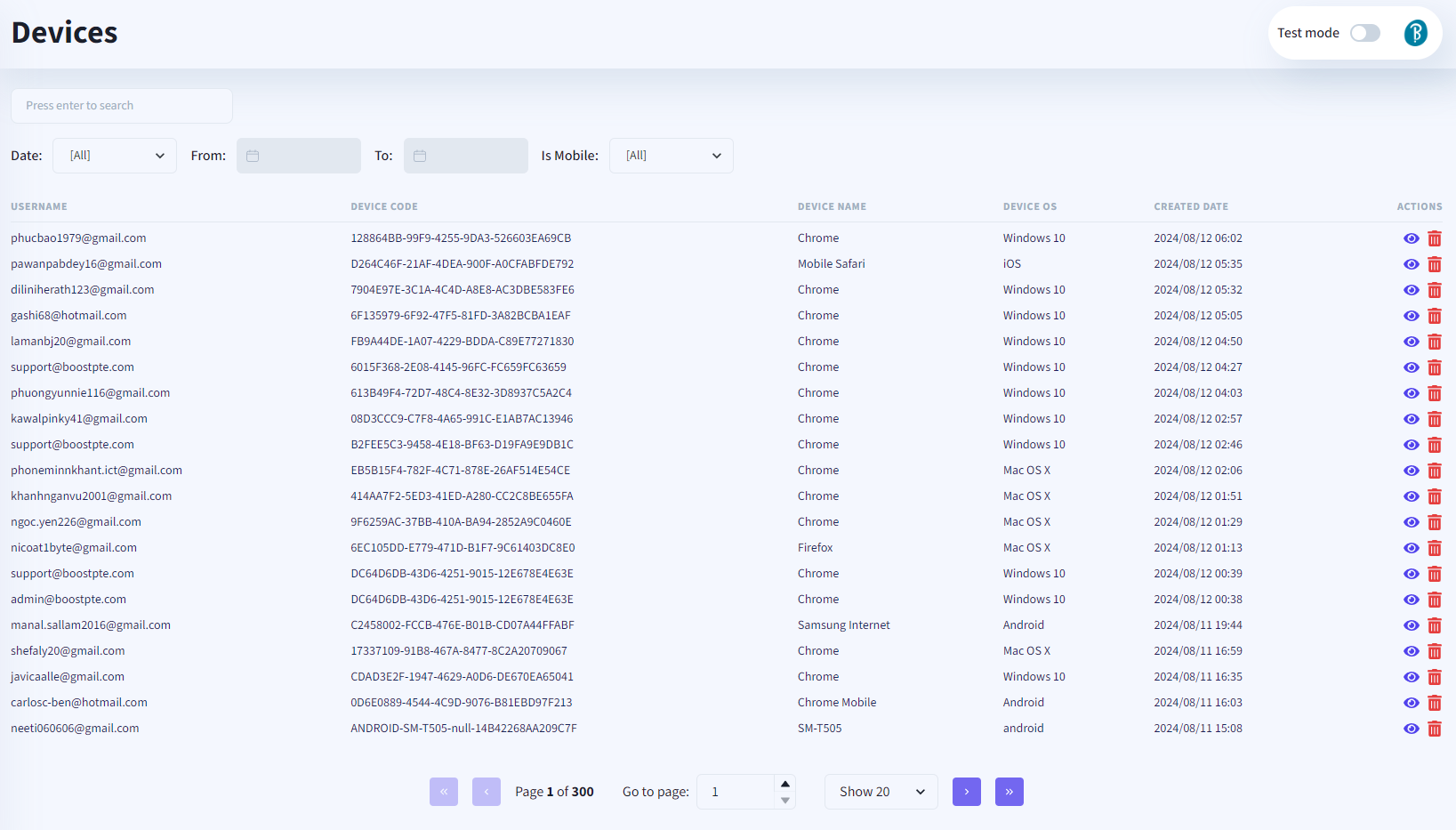Click trash icon for pawanpabdey16@gmail.com
Viewport: 1456px width, 830px height.
(1434, 264)
